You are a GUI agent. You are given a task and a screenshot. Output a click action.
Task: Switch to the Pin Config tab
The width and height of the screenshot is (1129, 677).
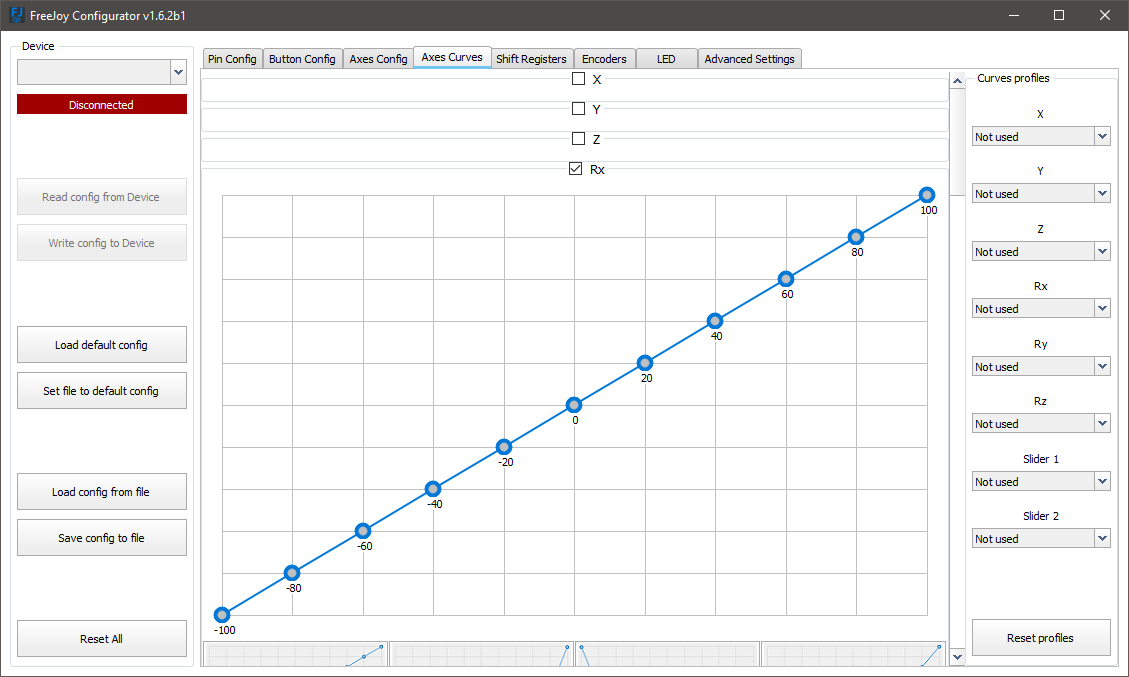coord(232,59)
